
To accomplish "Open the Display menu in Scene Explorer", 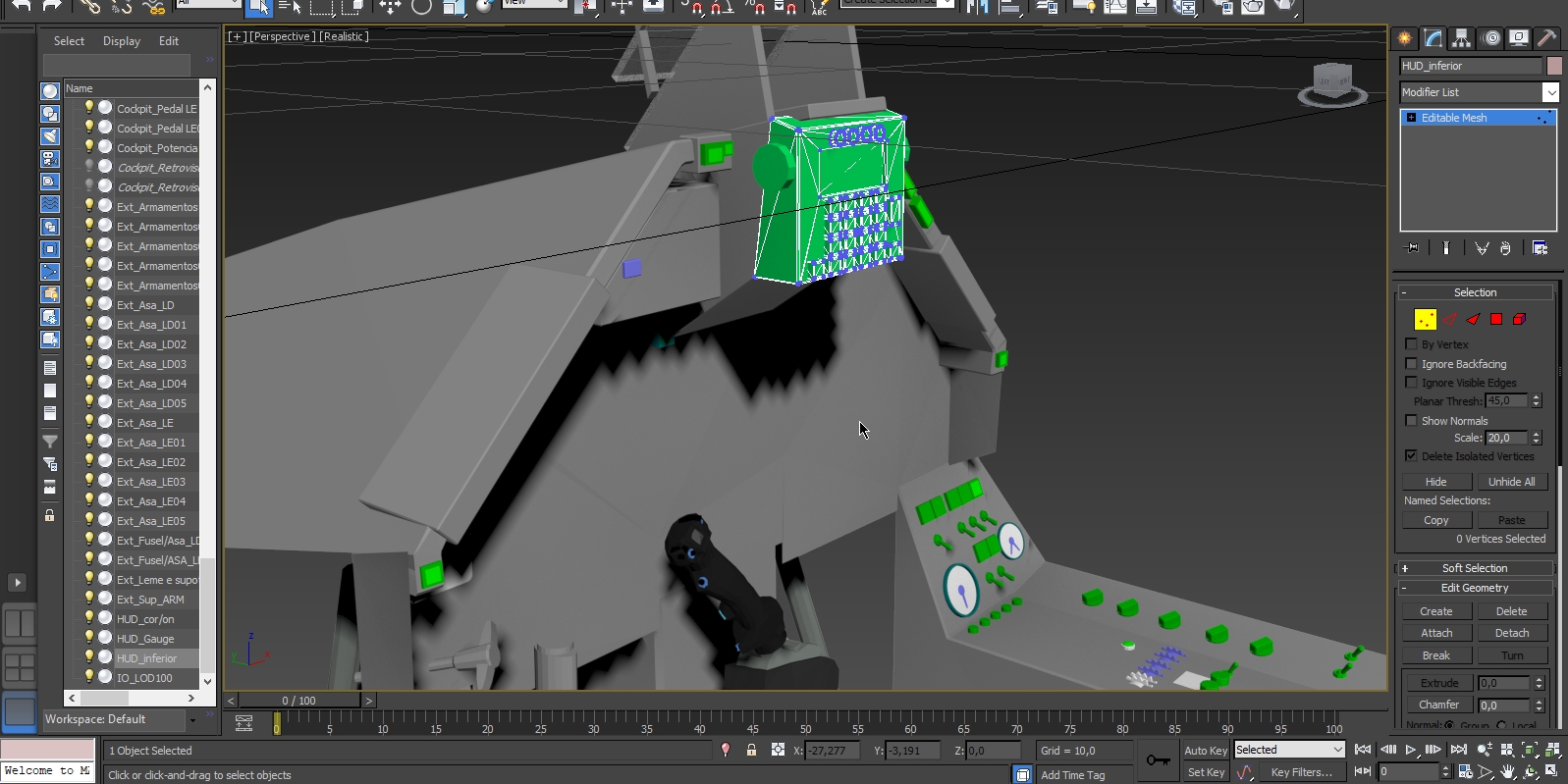I will pyautogui.click(x=122, y=41).
